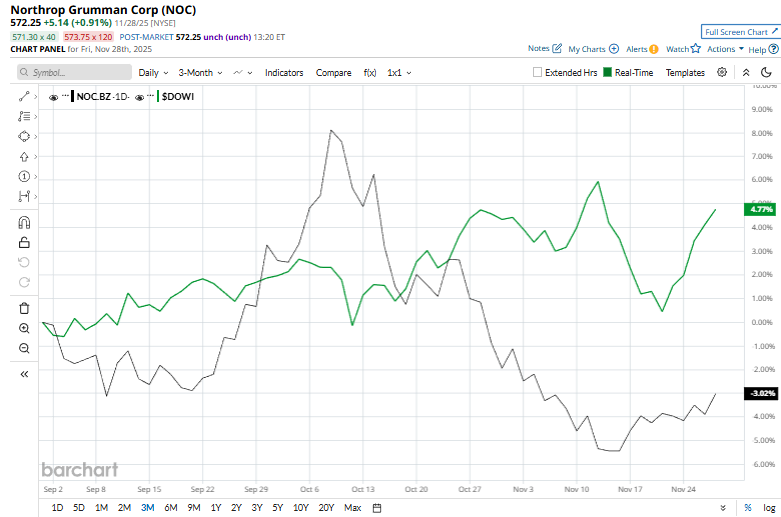Select 2M time range
781x517 pixels.
(x=125, y=508)
